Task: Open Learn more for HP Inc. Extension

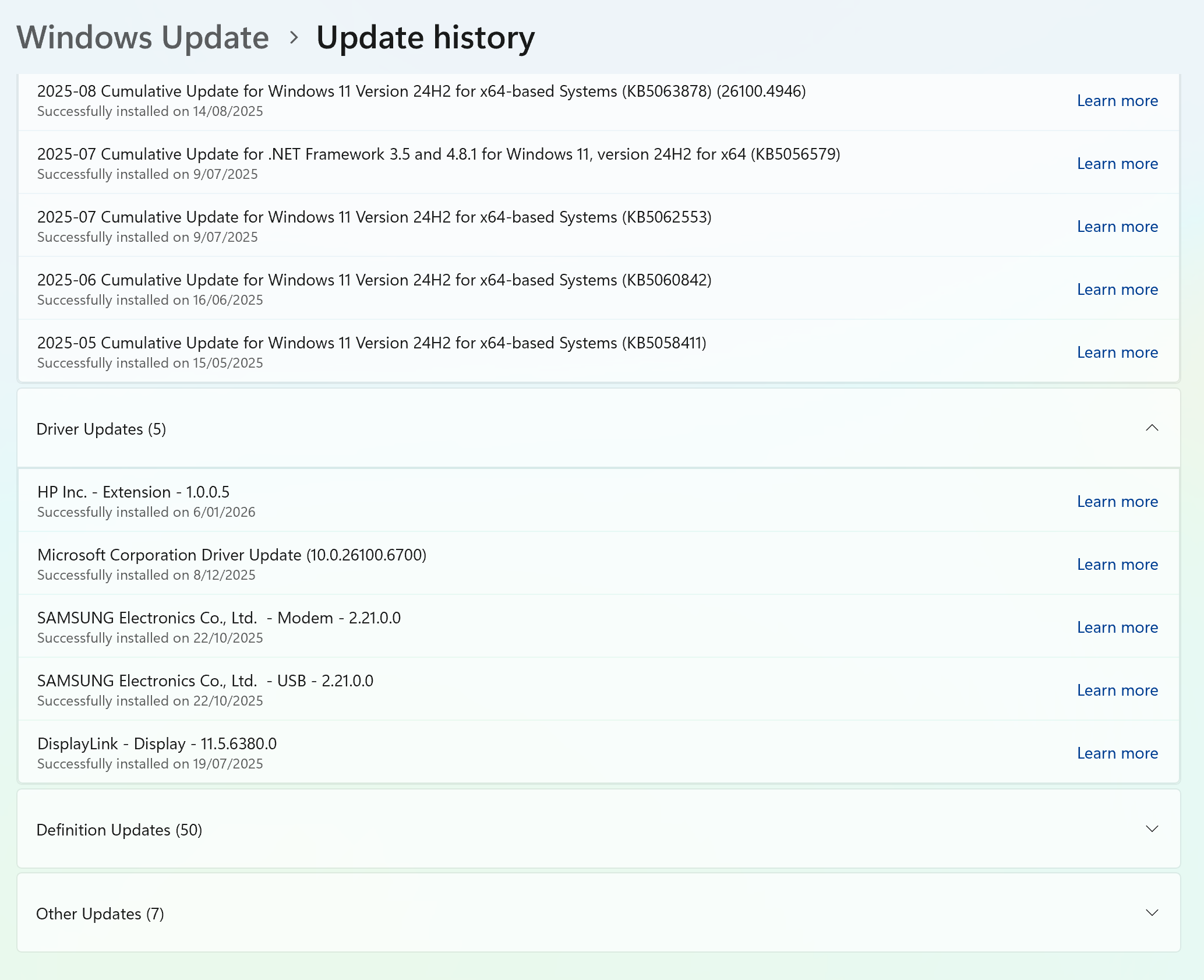Action: 1117,502
